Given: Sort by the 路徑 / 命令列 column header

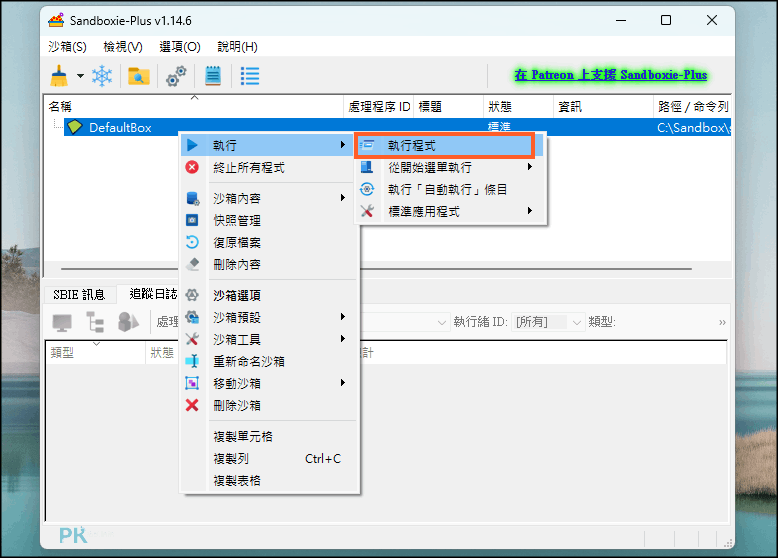Looking at the screenshot, I should point(692,106).
